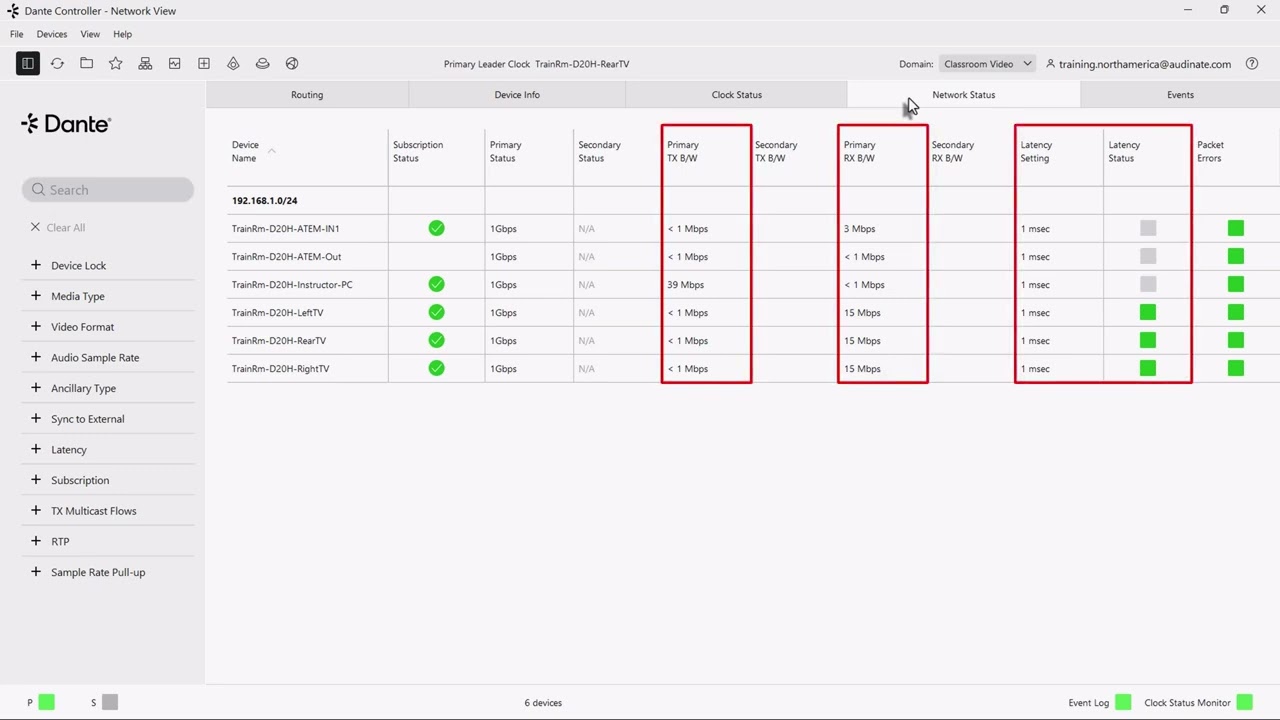This screenshot has height=720, width=1280.
Task: Switch to the Clock Status tab
Action: point(737,95)
